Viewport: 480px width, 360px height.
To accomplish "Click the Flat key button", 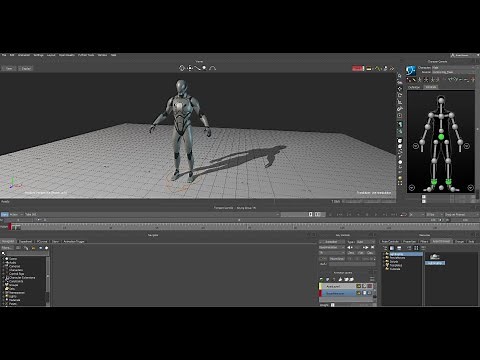I will 360,253.
